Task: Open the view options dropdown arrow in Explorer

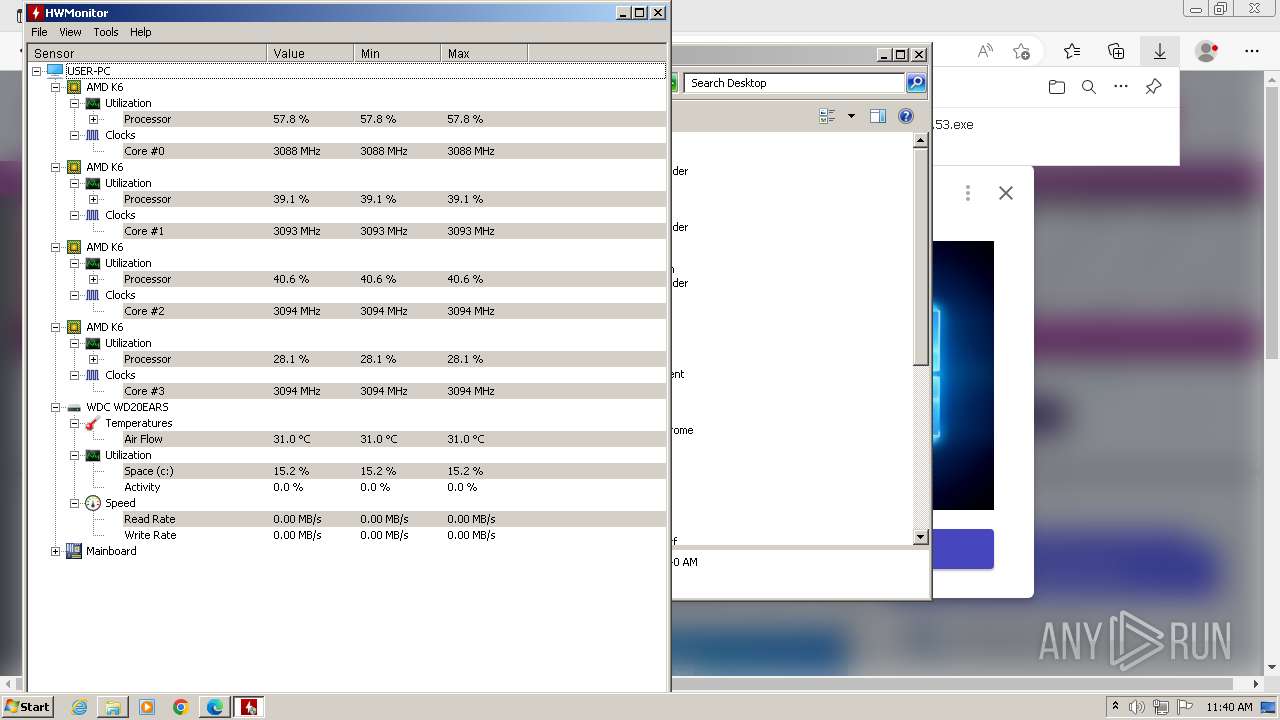Action: (851, 116)
